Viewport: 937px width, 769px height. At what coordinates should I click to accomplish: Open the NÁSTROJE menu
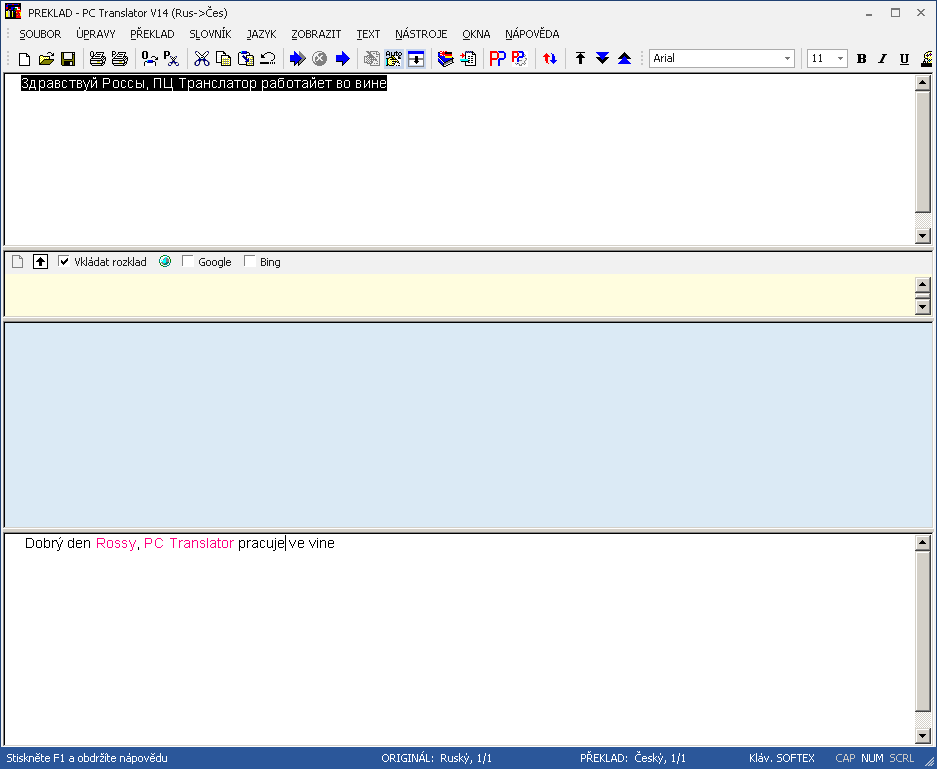click(x=421, y=34)
